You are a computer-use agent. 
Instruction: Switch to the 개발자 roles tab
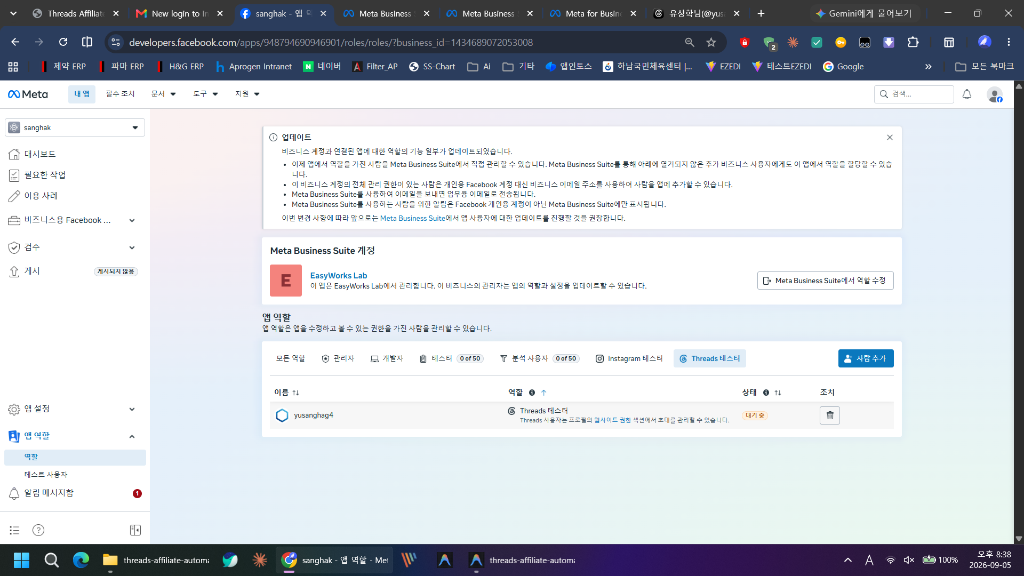(387, 359)
